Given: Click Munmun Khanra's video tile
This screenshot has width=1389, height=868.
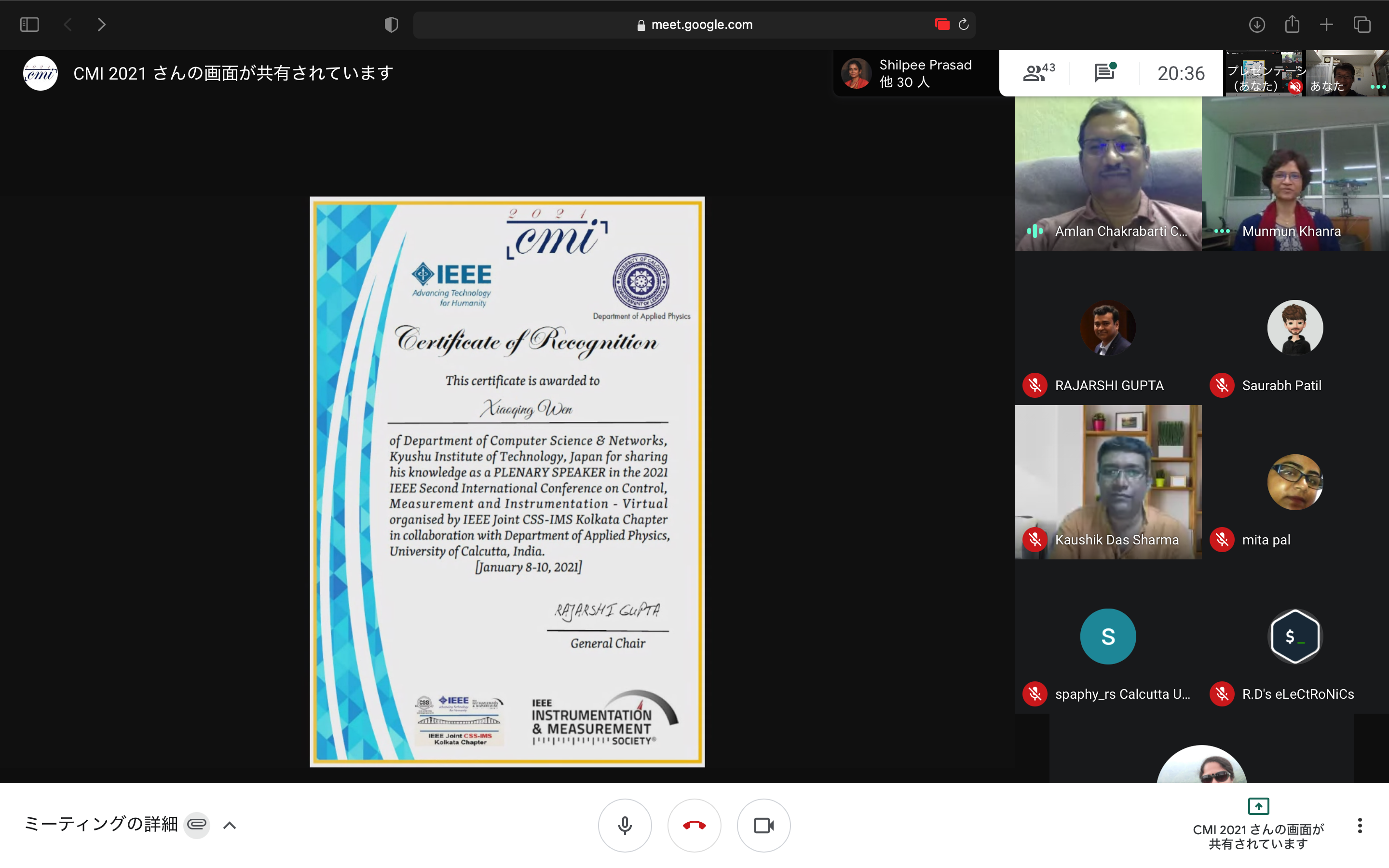Looking at the screenshot, I should [x=1295, y=174].
